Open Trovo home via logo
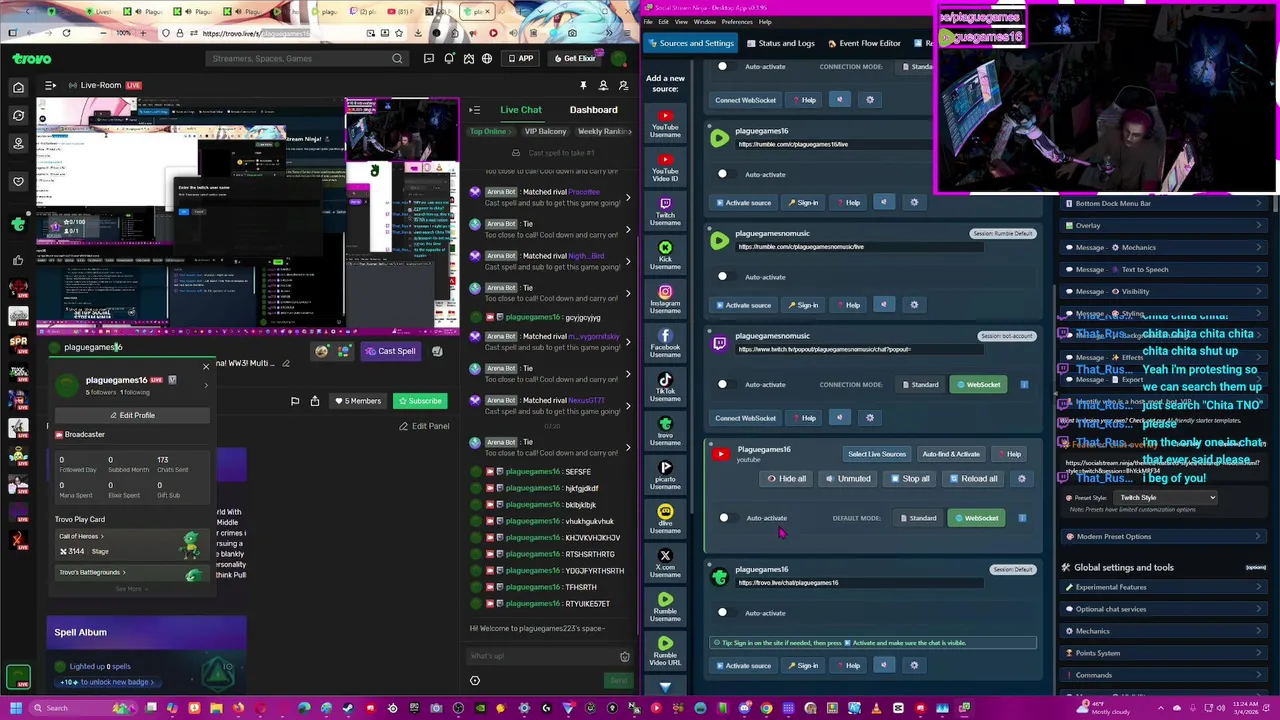This screenshot has width=1280, height=720. pyautogui.click(x=32, y=59)
